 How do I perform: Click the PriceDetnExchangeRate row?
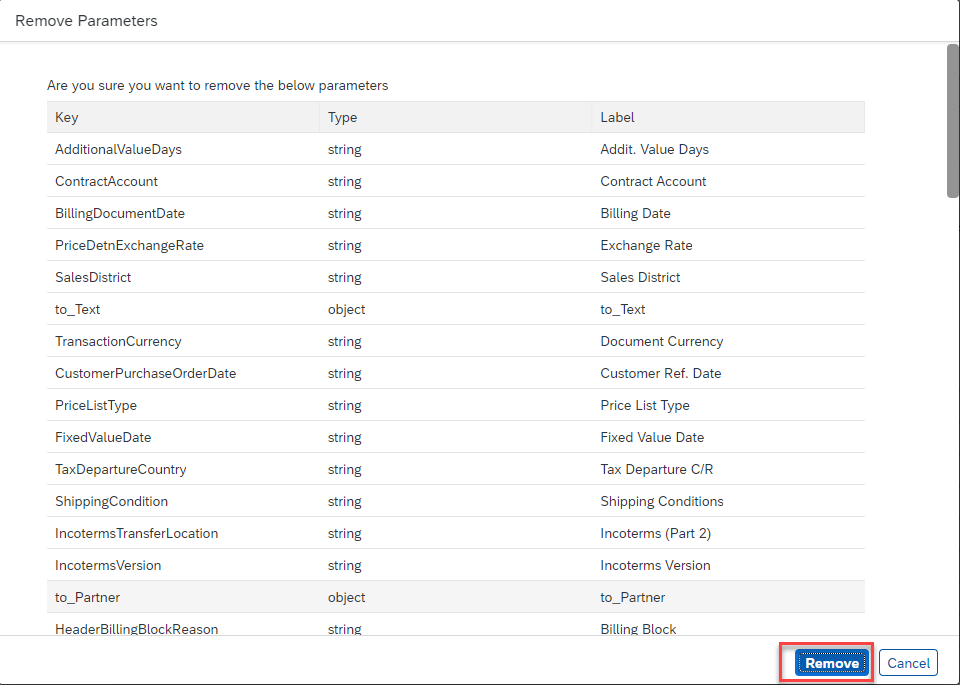[129, 245]
